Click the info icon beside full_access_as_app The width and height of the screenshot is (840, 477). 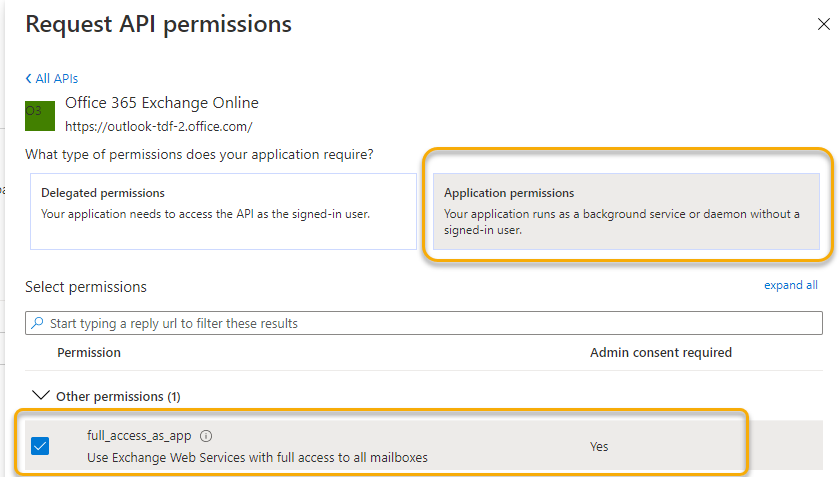tap(206, 436)
